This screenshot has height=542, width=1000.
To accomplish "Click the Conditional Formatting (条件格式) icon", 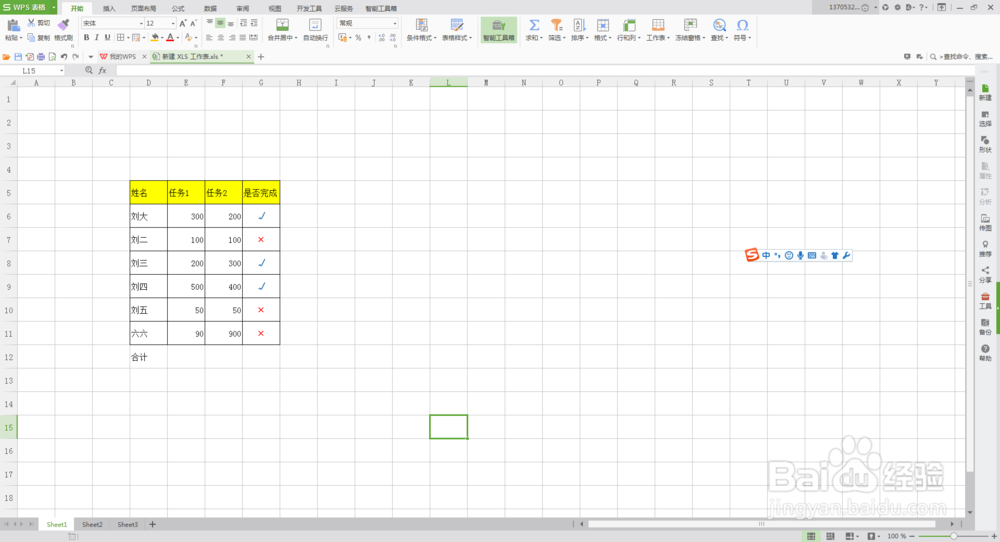I will (x=421, y=25).
